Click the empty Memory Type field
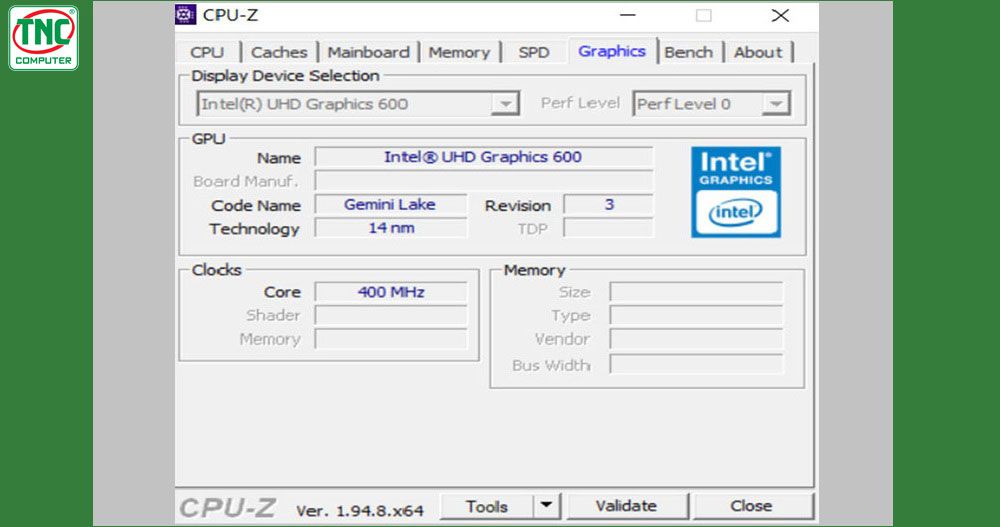Screen dimensions: 1000x527 696,316
